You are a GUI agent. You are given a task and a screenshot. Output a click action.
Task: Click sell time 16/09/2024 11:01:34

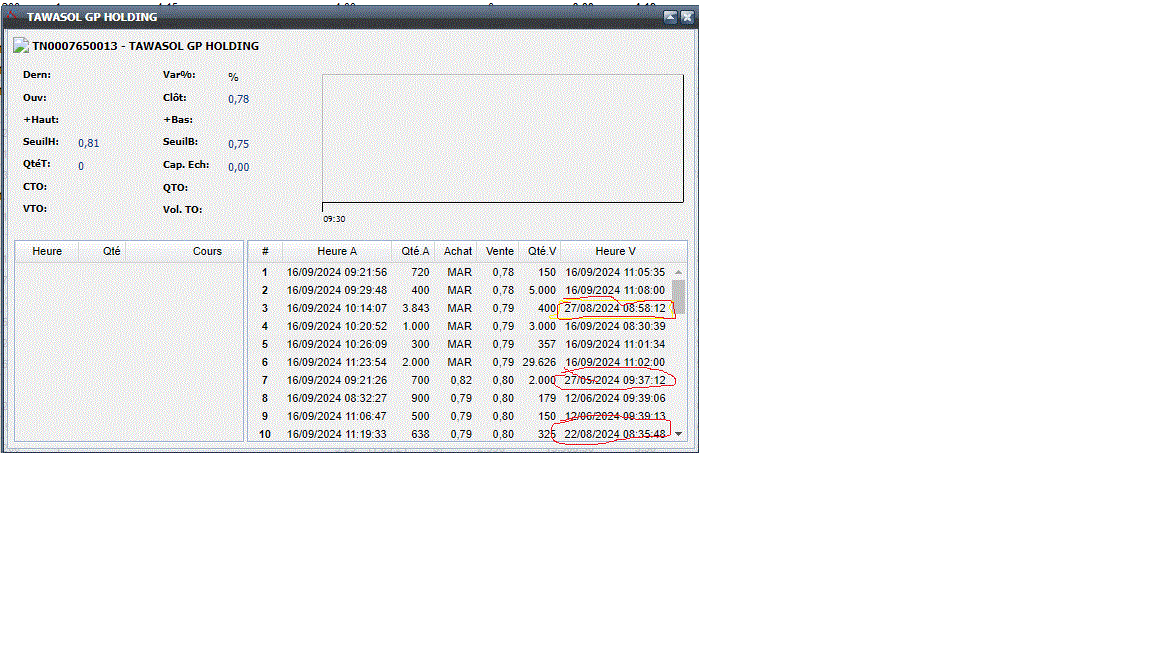[x=615, y=344]
